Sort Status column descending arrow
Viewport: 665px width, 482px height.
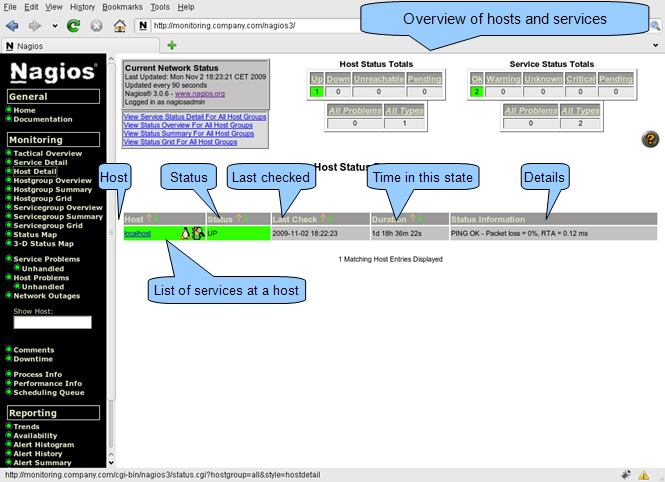point(246,218)
